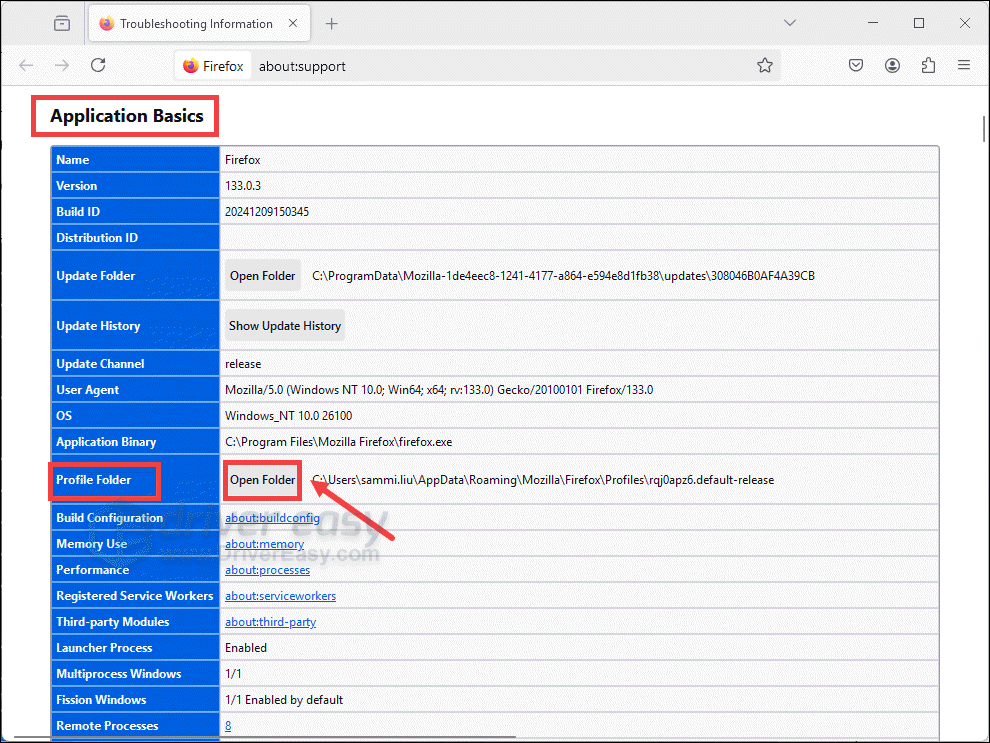Viewport: 990px width, 743px height.
Task: Click the Performance row label
Action: pos(92,570)
